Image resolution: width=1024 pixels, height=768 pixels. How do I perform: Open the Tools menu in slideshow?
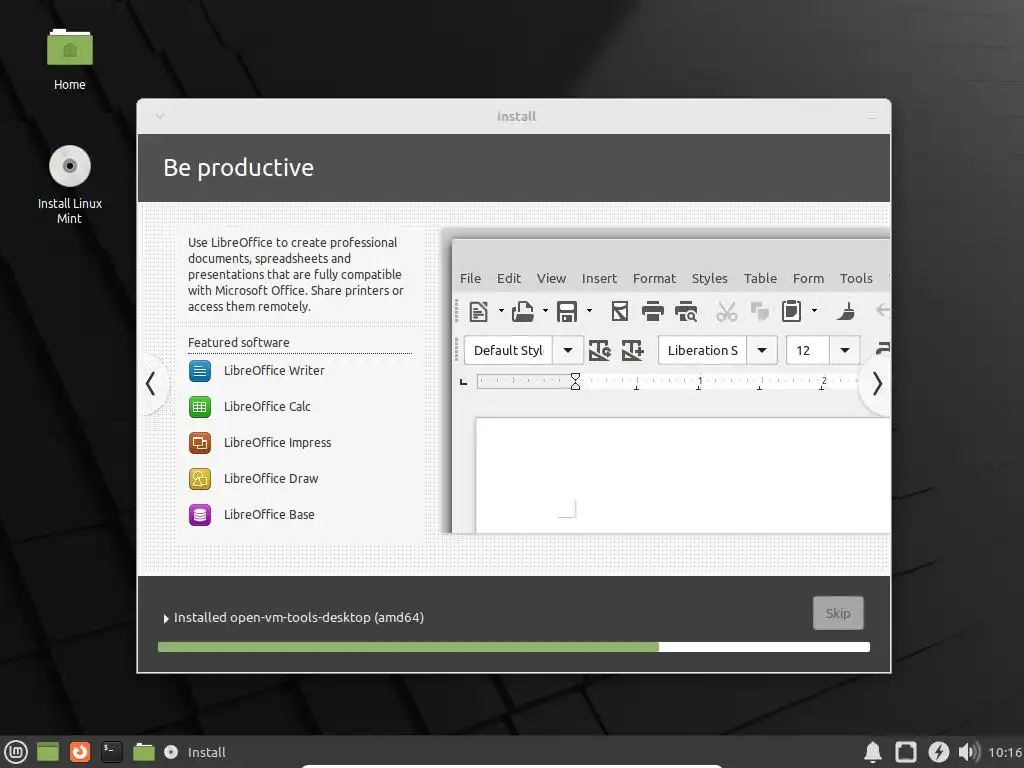pos(856,279)
